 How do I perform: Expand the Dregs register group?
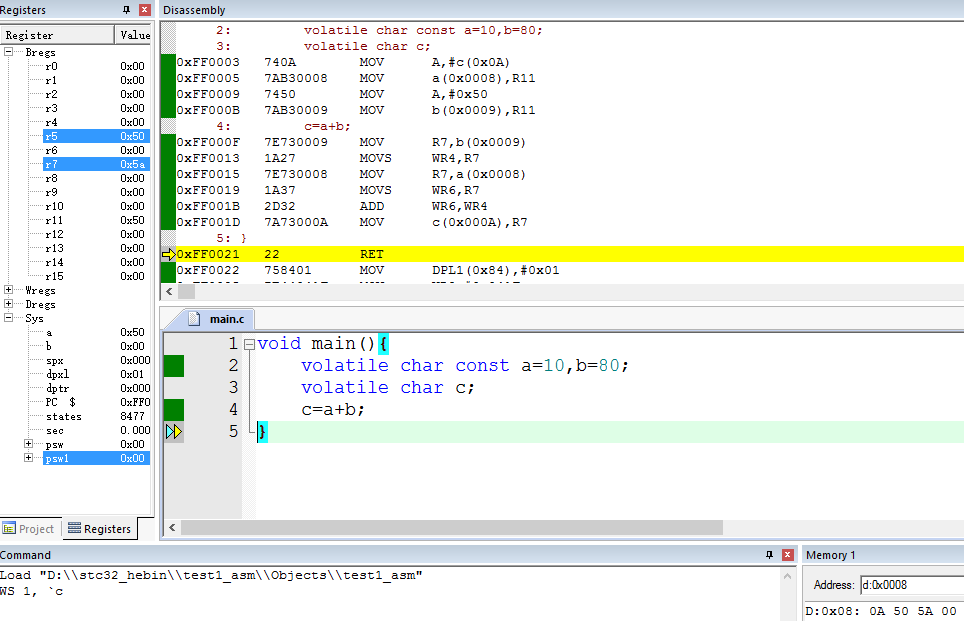[9, 304]
